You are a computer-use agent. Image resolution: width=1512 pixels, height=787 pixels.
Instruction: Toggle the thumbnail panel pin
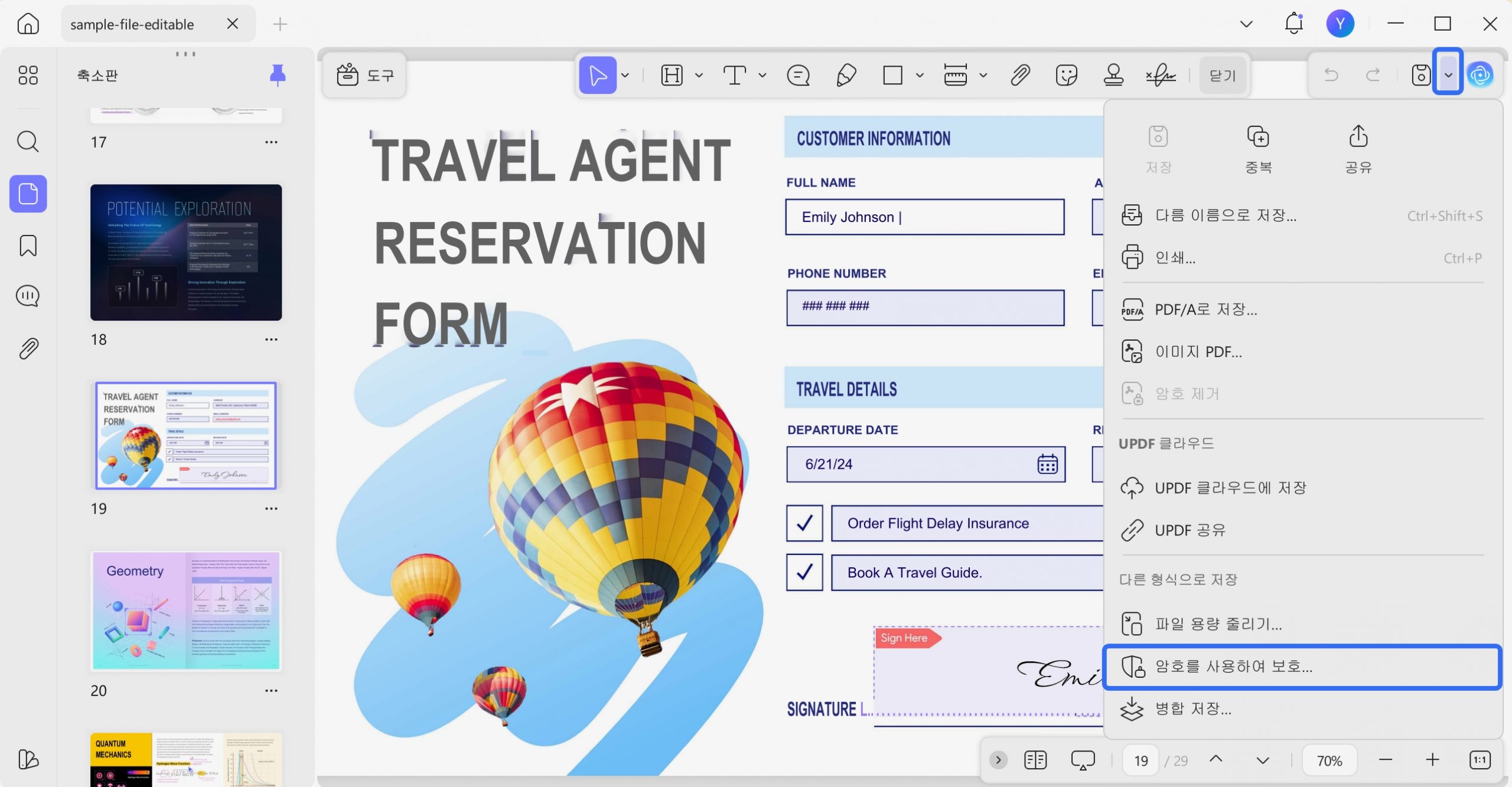point(278,76)
